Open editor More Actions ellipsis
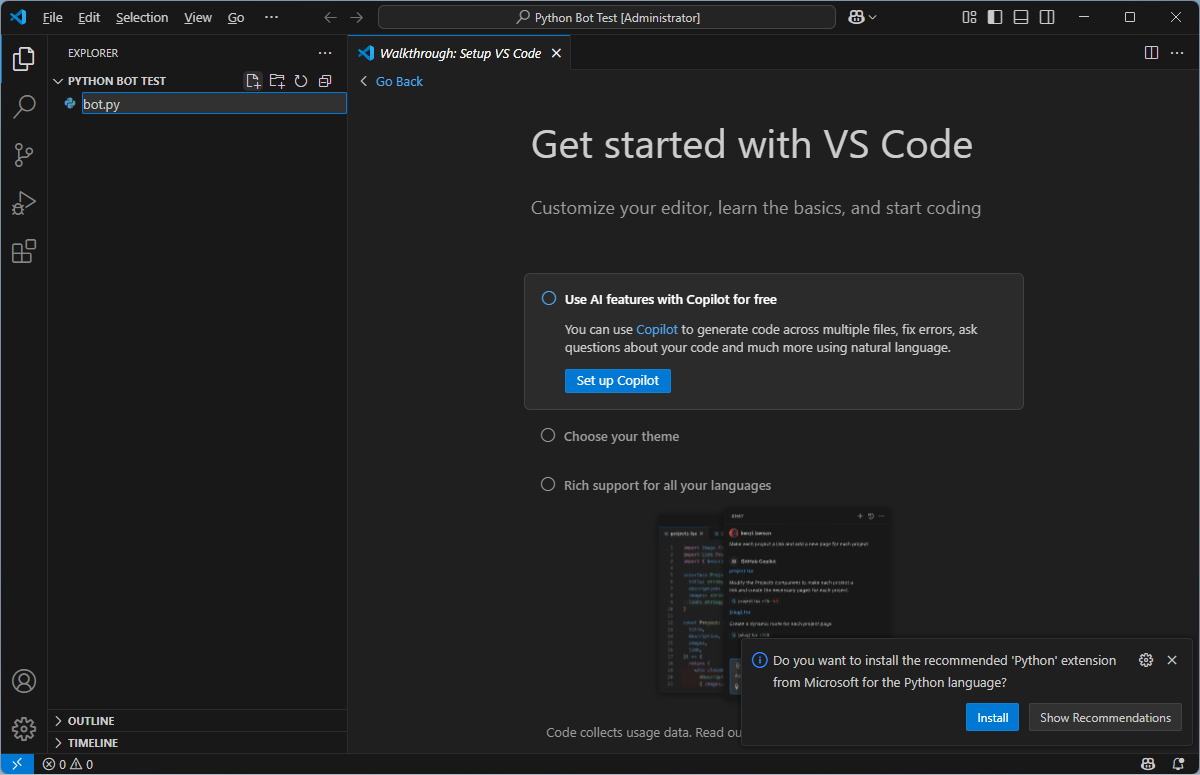Screen dimensions: 1200x775 click(x=1177, y=53)
